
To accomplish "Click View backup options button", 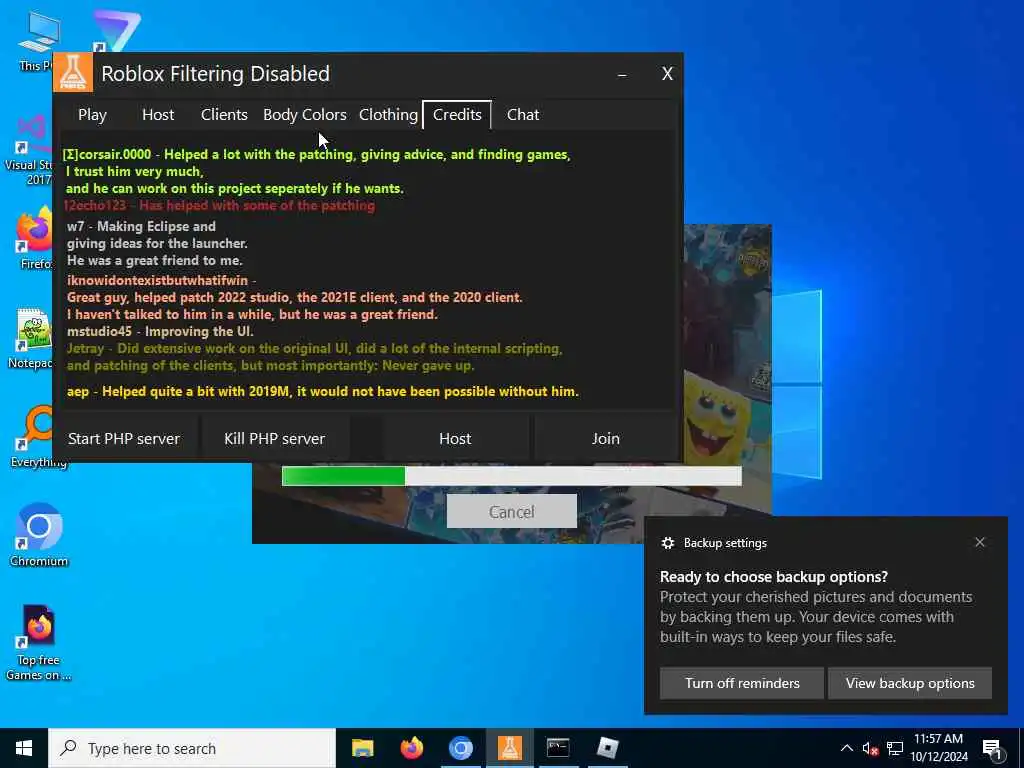I will (910, 683).
